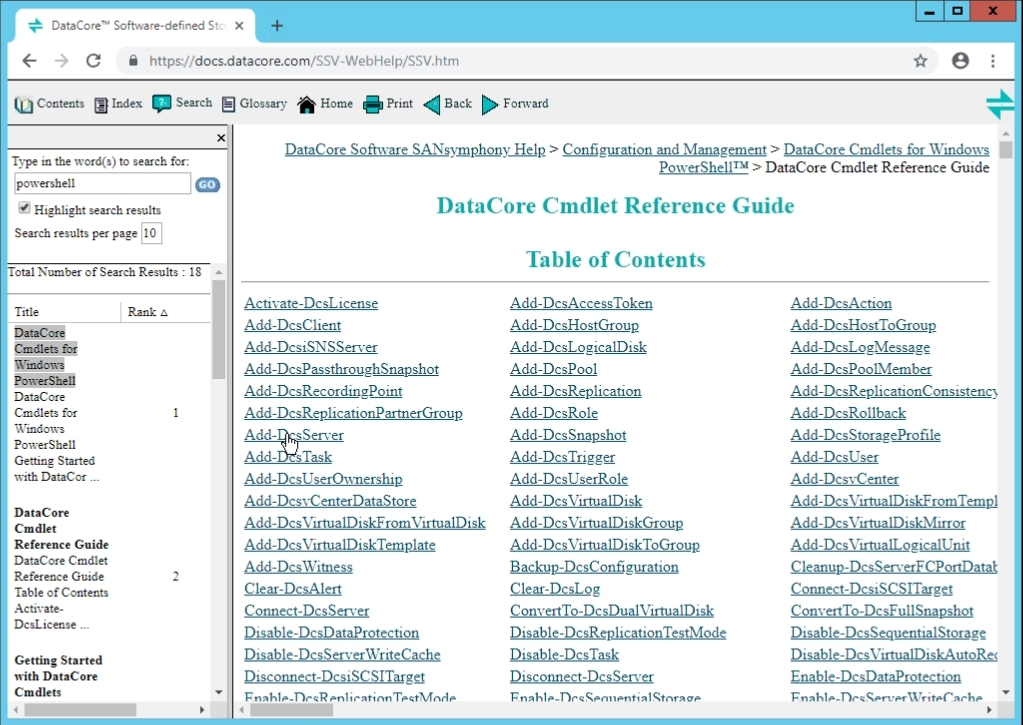Open the Disable-DcsTask link
1023x725 pixels.
[564, 655]
